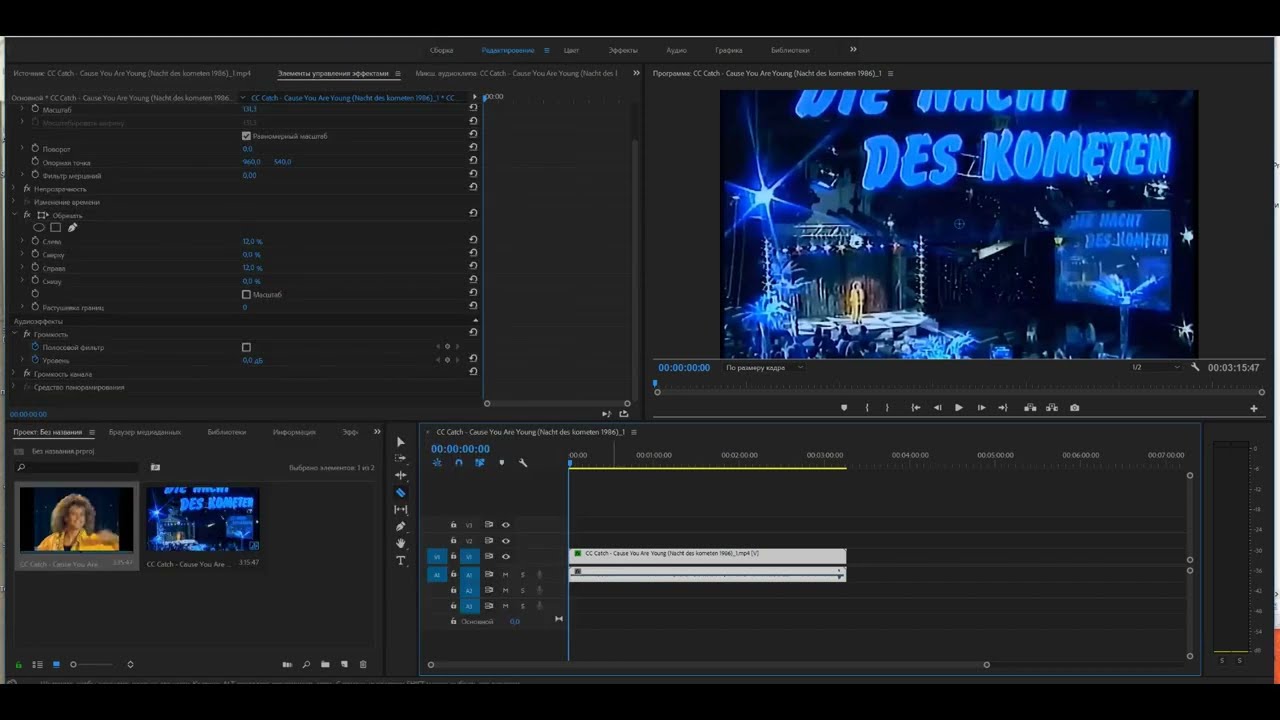Expand Средство панорамирования section

pyautogui.click(x=15, y=387)
